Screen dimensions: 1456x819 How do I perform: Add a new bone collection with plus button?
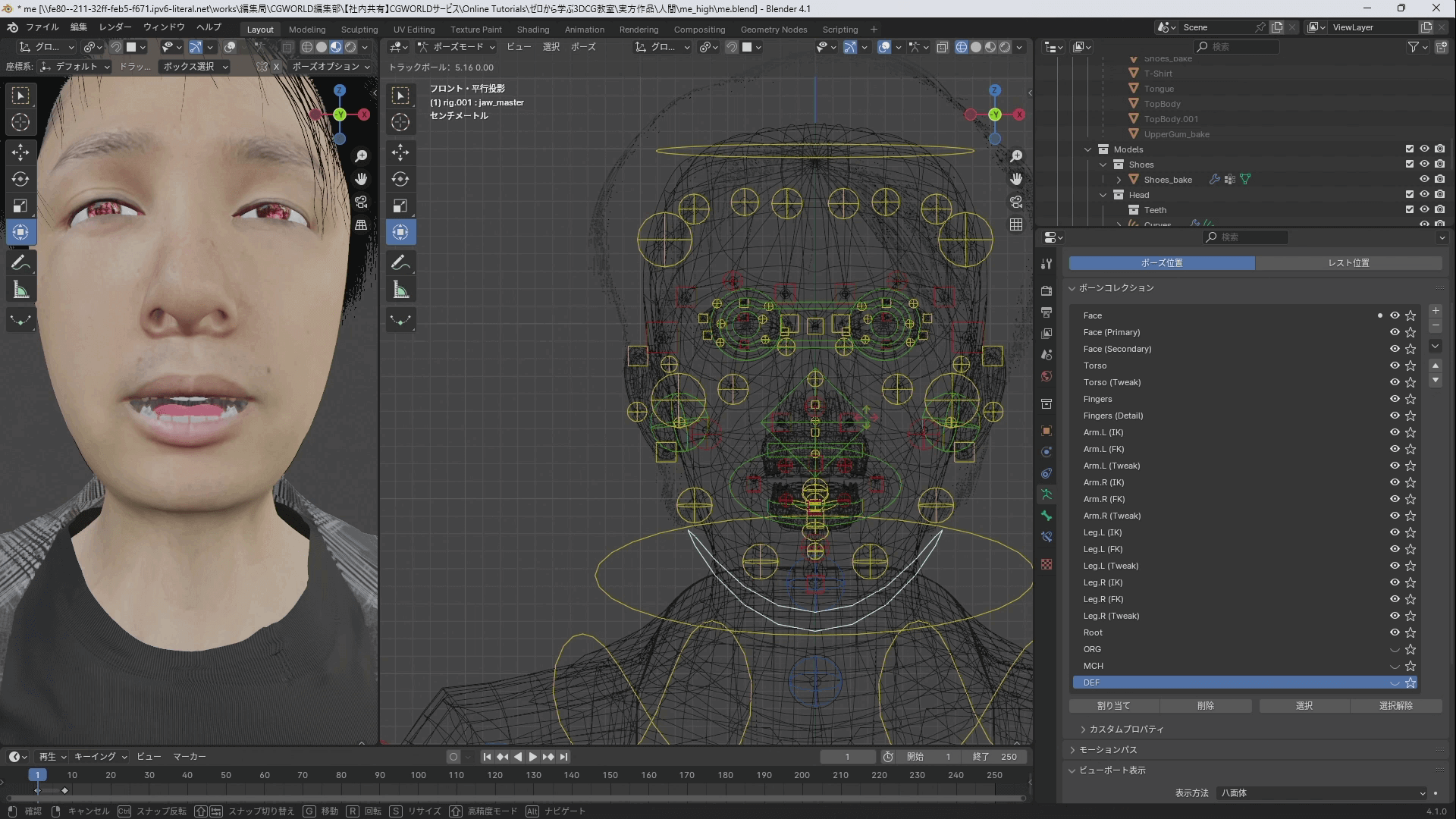click(x=1436, y=311)
